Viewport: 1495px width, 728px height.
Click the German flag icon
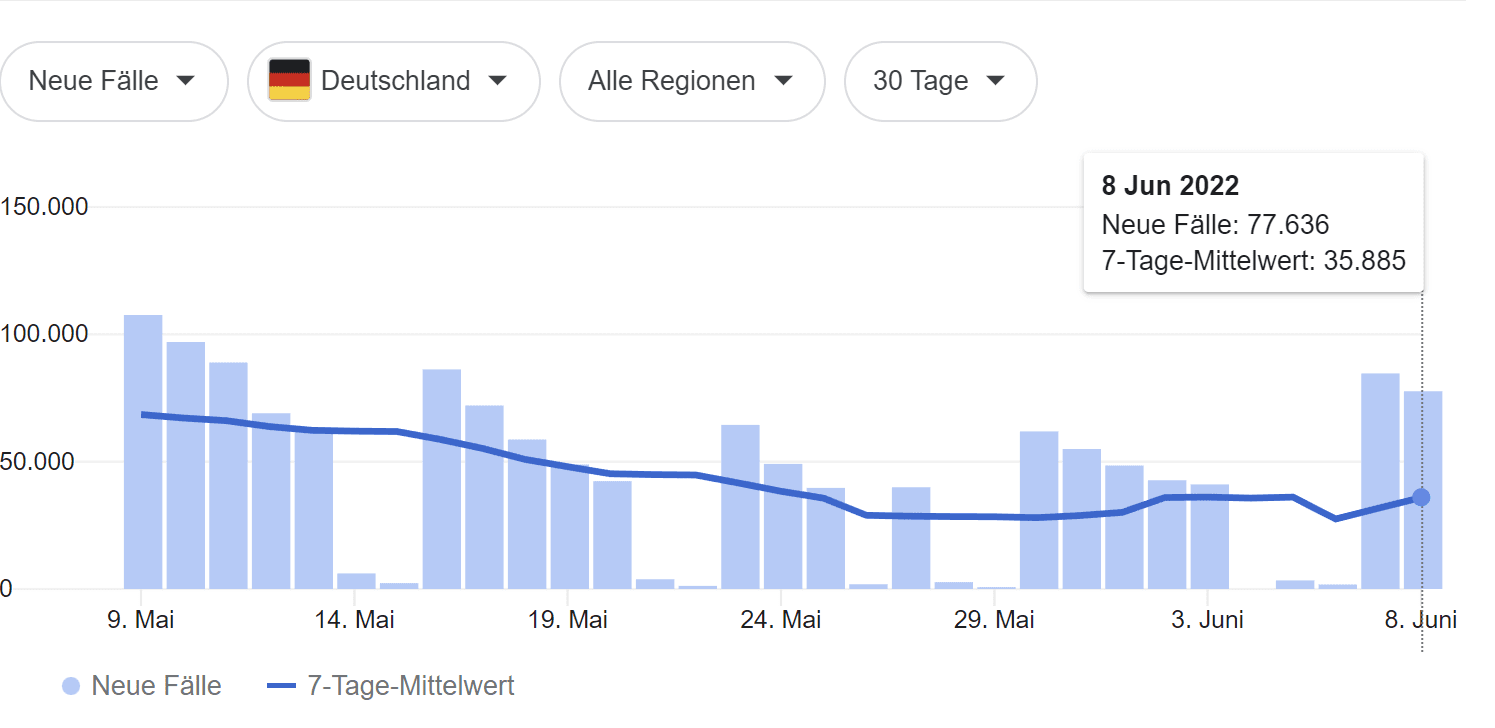(289, 80)
